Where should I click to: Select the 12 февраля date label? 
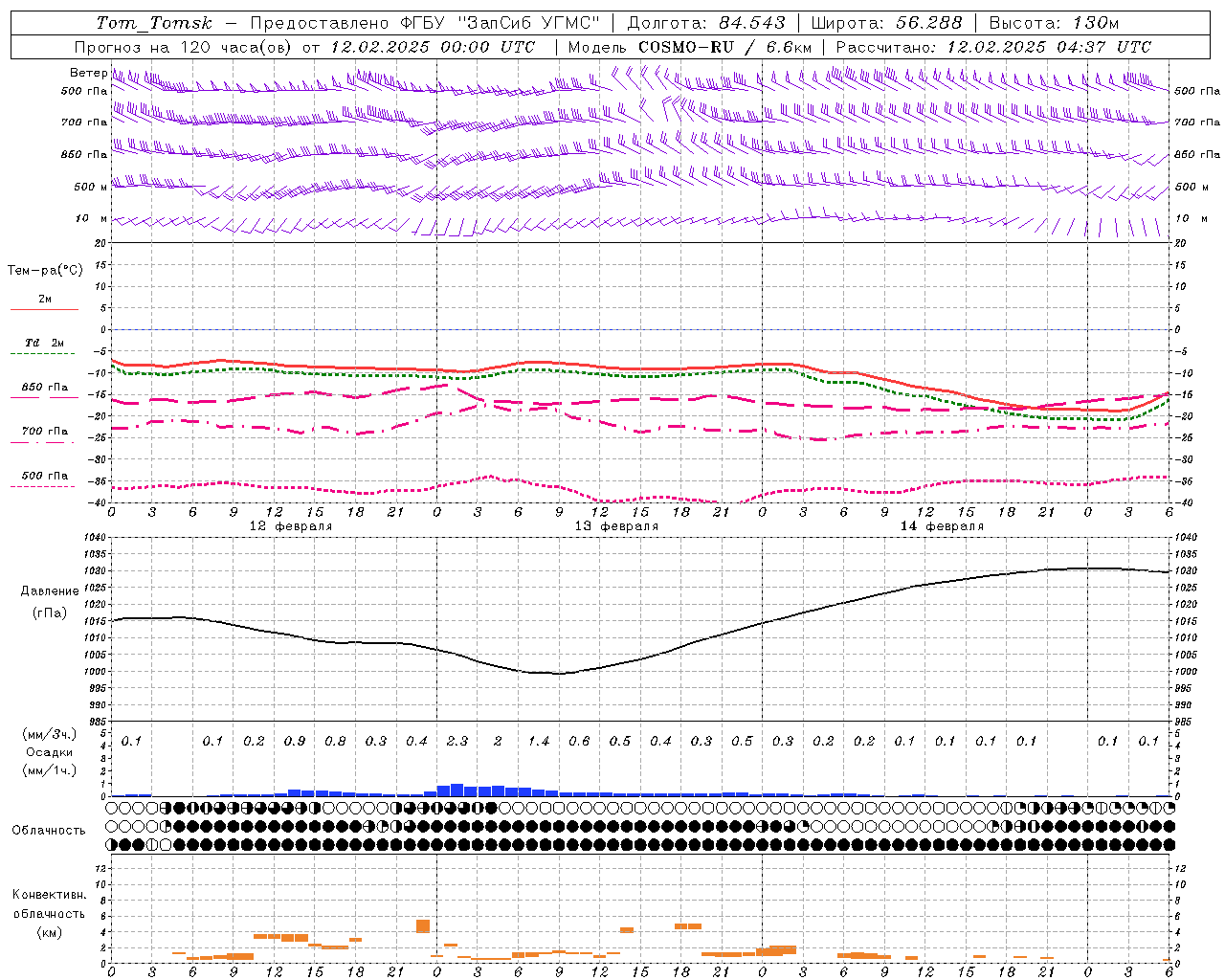coord(291,526)
